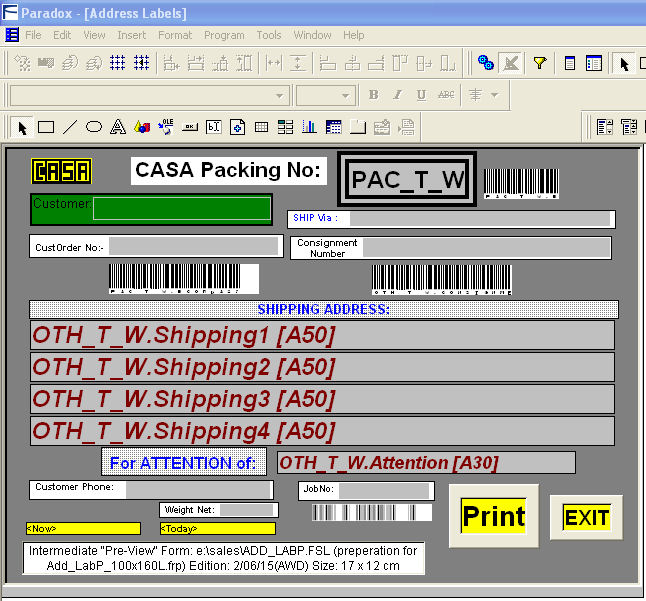Screen dimensions: 646x601
Task: Pick the Text tool with letter A
Action: [118, 127]
